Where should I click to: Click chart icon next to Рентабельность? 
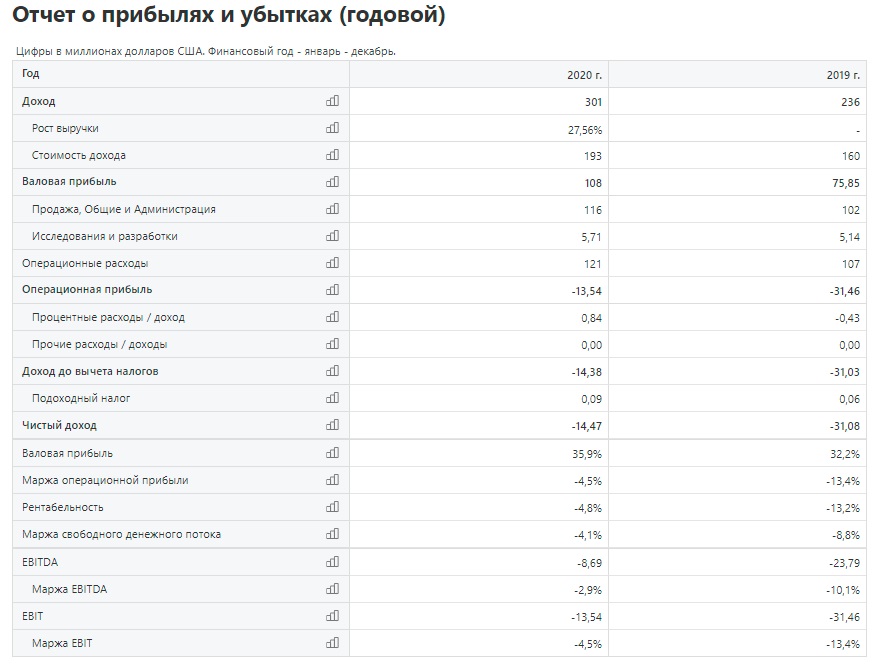click(x=332, y=507)
